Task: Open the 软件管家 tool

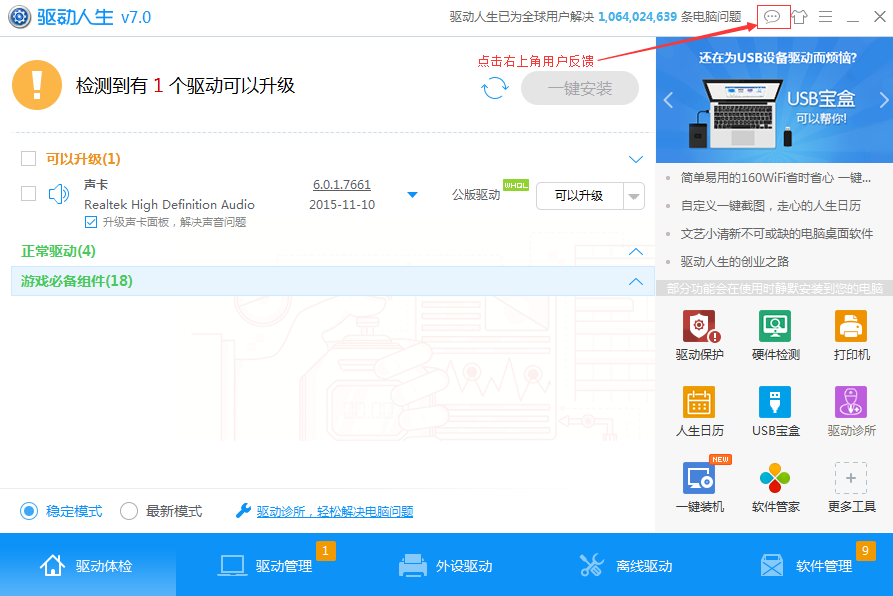Action: pyautogui.click(x=775, y=487)
